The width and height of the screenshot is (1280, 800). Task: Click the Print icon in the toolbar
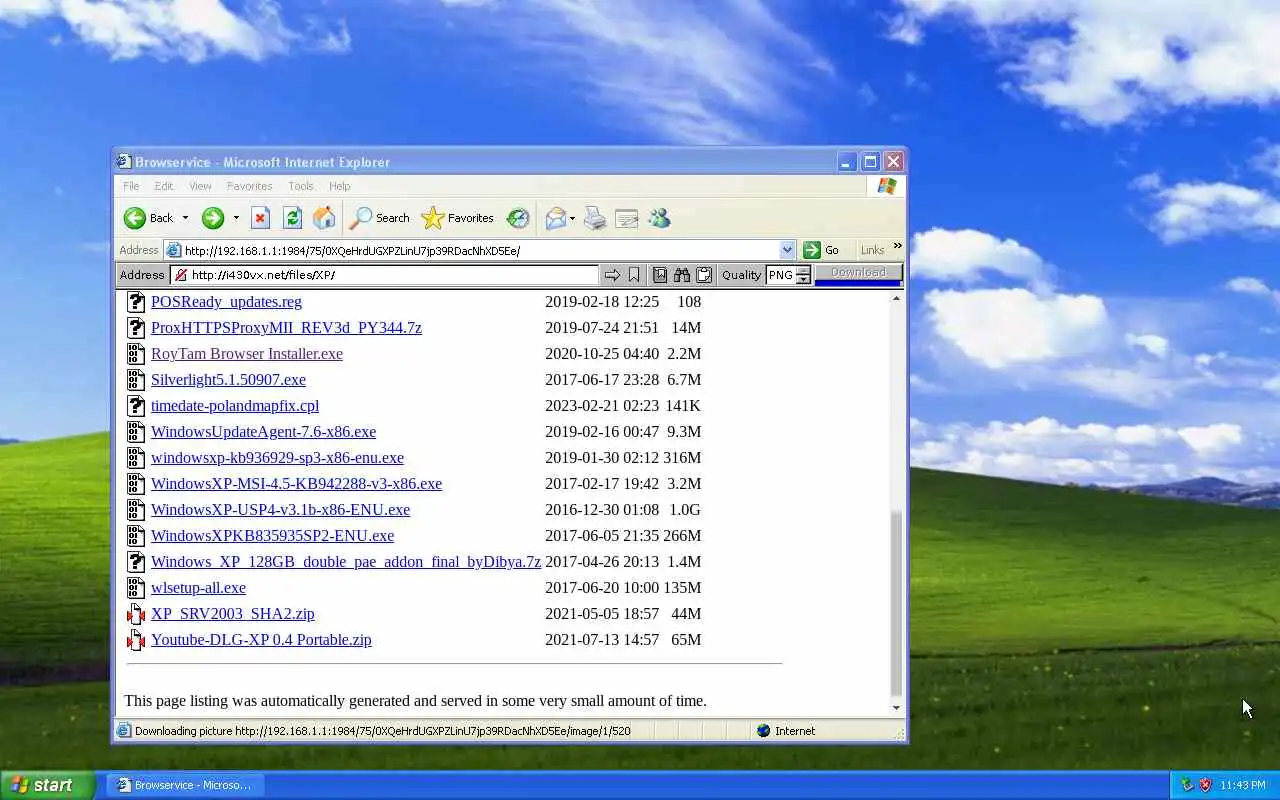595,218
